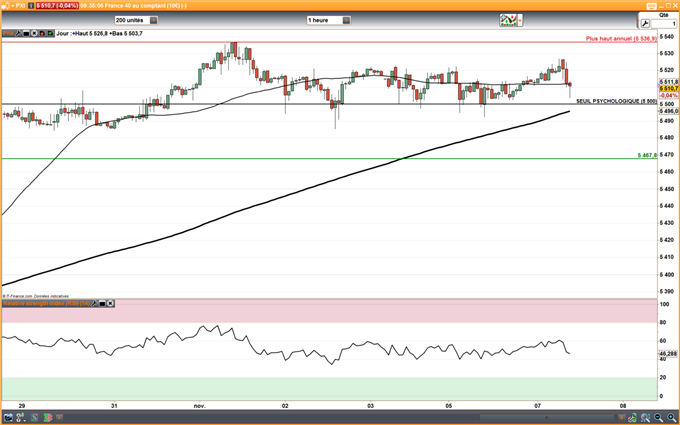Viewport: 680px width, 425px height.
Task: Remove the RSI panel with its X icon
Action: point(110,304)
